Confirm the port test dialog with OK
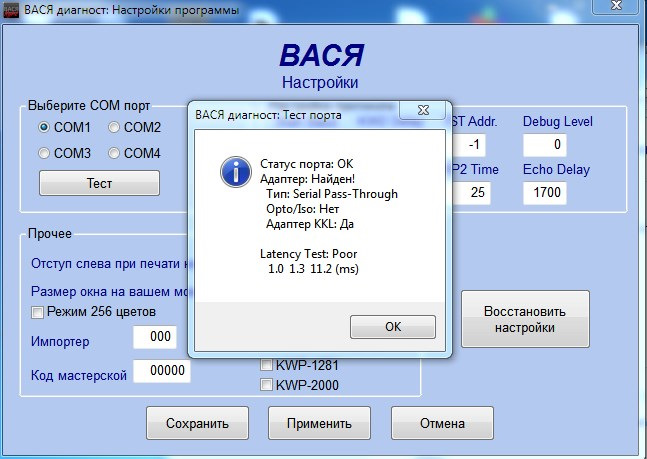 pyautogui.click(x=393, y=327)
